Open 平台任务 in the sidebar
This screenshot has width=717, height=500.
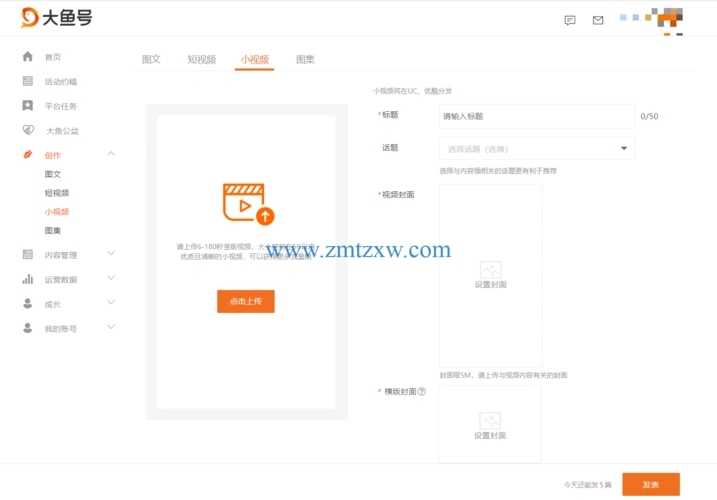pos(61,107)
